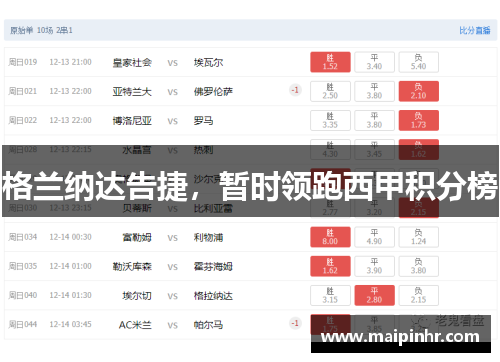Click away team 格拉纳达
The width and height of the screenshot is (500, 362).
[x=213, y=296]
